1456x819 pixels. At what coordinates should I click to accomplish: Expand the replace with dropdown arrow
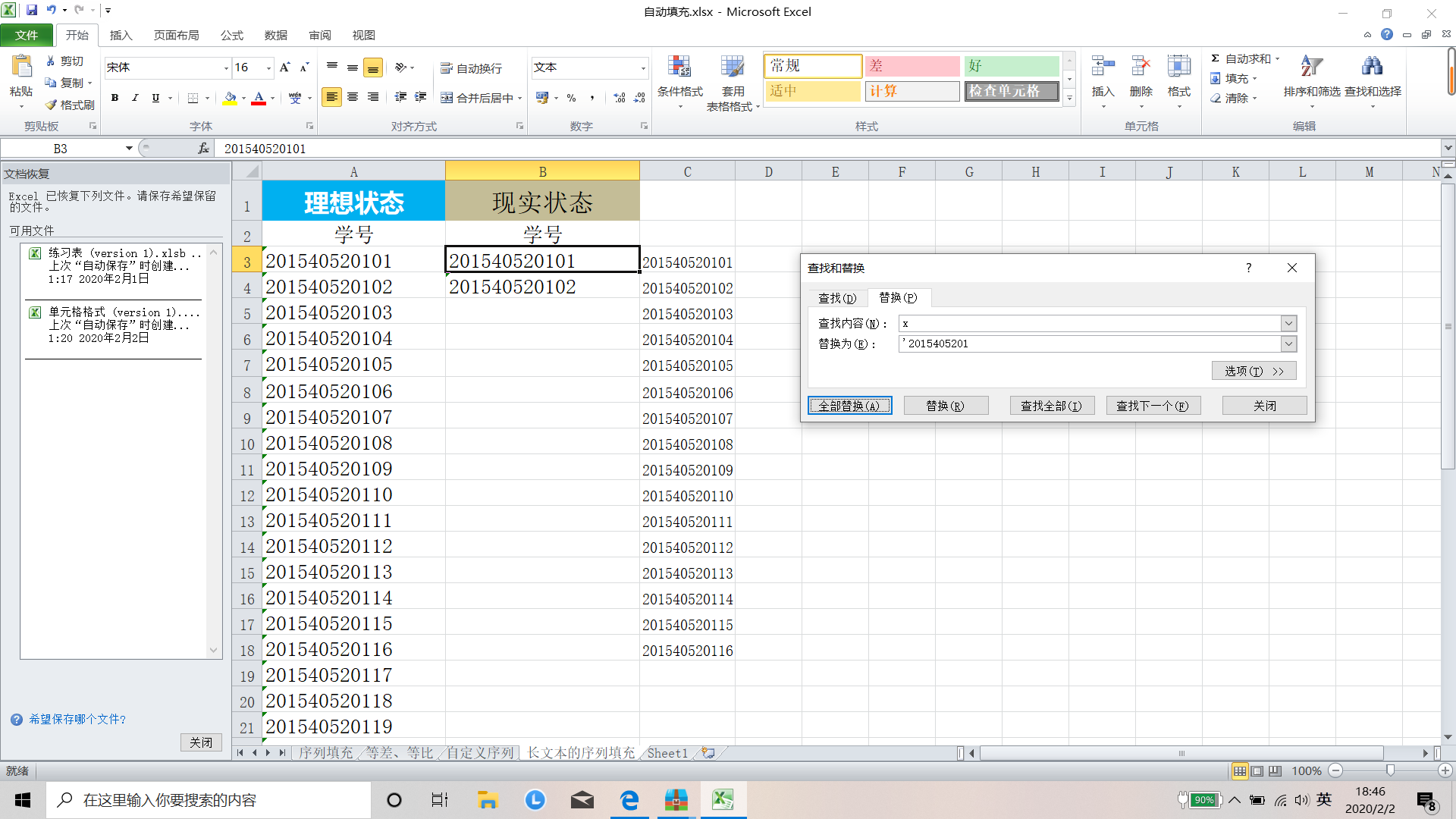[1288, 344]
